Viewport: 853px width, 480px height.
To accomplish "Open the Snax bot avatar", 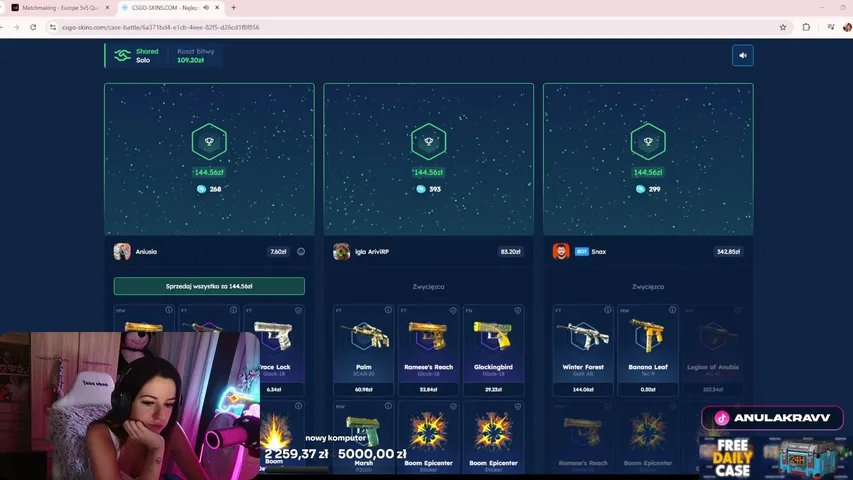I will [x=561, y=251].
